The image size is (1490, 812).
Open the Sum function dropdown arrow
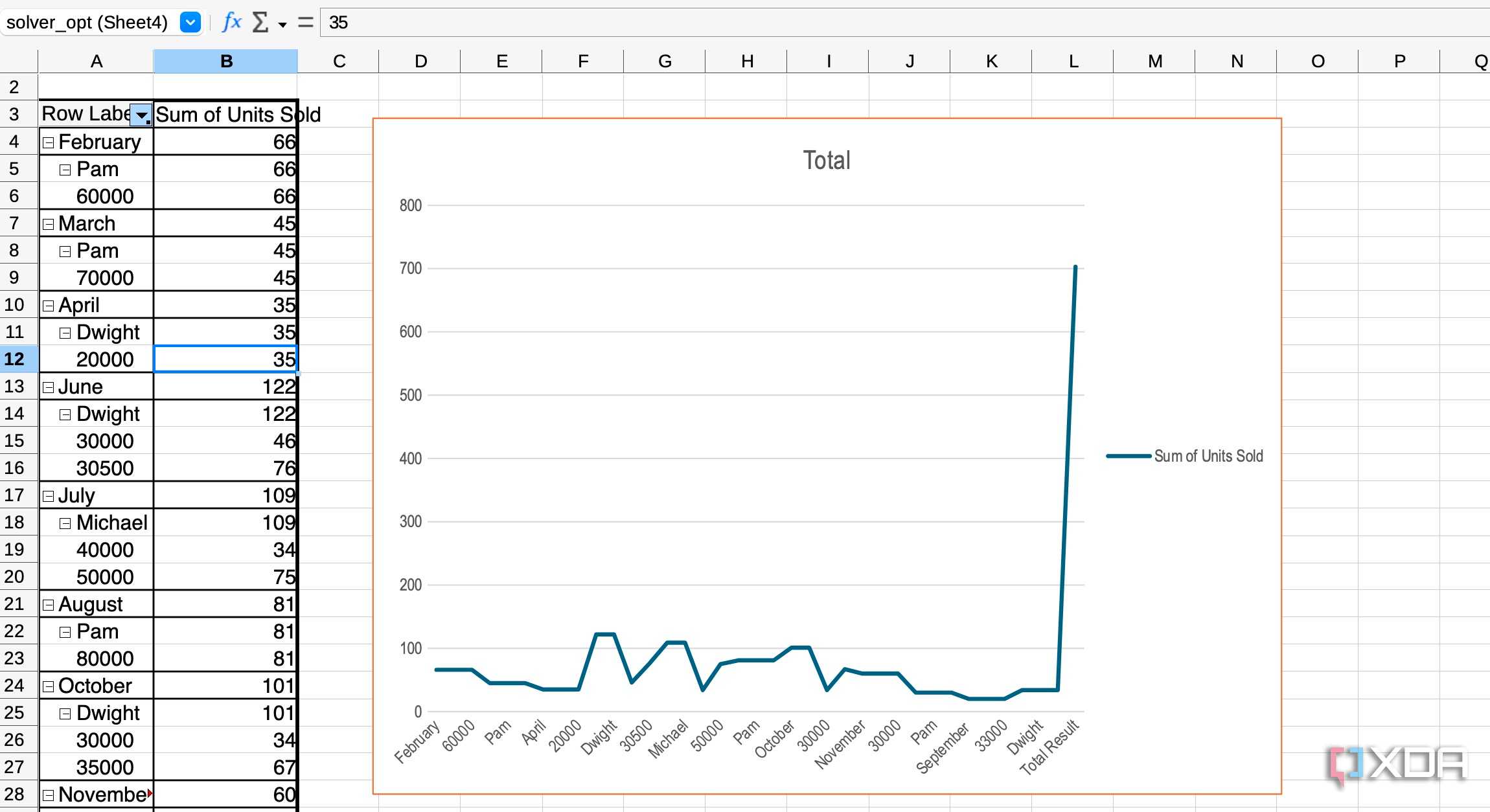282,25
